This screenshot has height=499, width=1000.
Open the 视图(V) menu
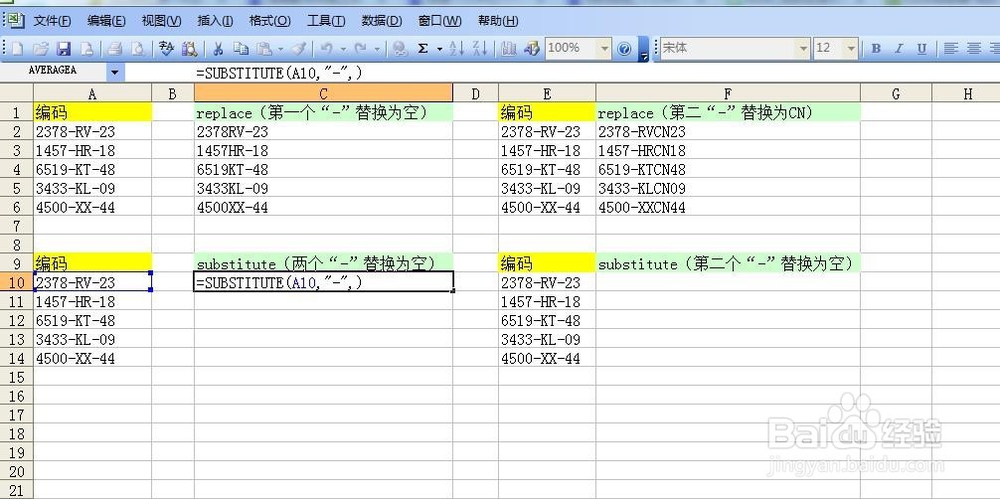[161, 21]
